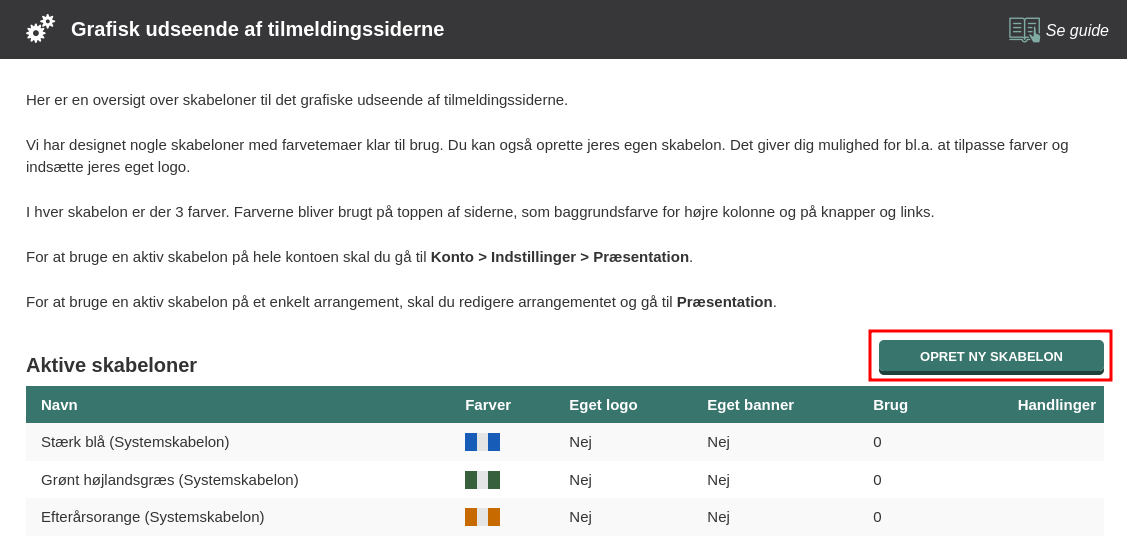The image size is (1127, 540).
Task: Click the Brug column header
Action: pyautogui.click(x=890, y=405)
